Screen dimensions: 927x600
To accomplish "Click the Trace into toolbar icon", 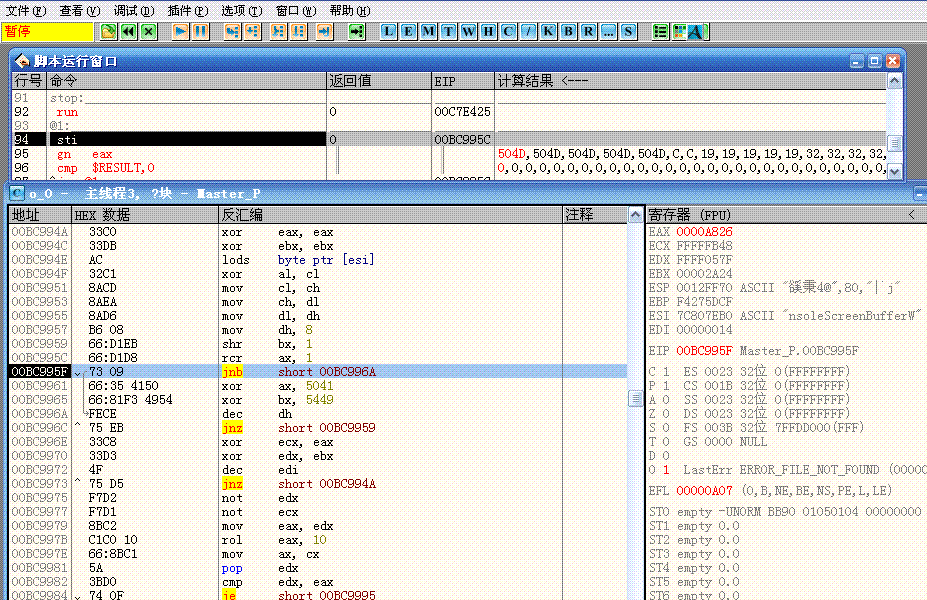I will click(278, 31).
